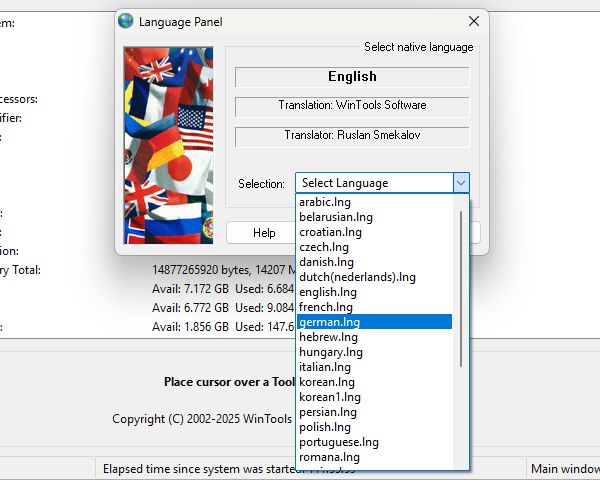
Task: Click the language list vertical scrollbar
Action: (461, 290)
